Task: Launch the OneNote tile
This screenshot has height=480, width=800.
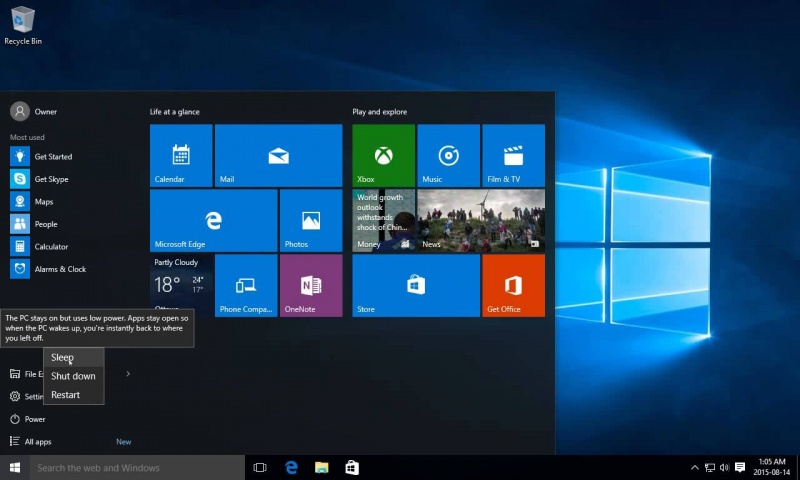Action: [x=311, y=286]
